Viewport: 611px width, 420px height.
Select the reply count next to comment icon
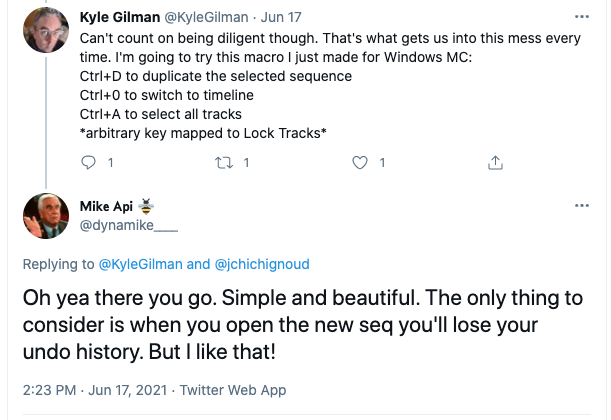pyautogui.click(x=111, y=162)
